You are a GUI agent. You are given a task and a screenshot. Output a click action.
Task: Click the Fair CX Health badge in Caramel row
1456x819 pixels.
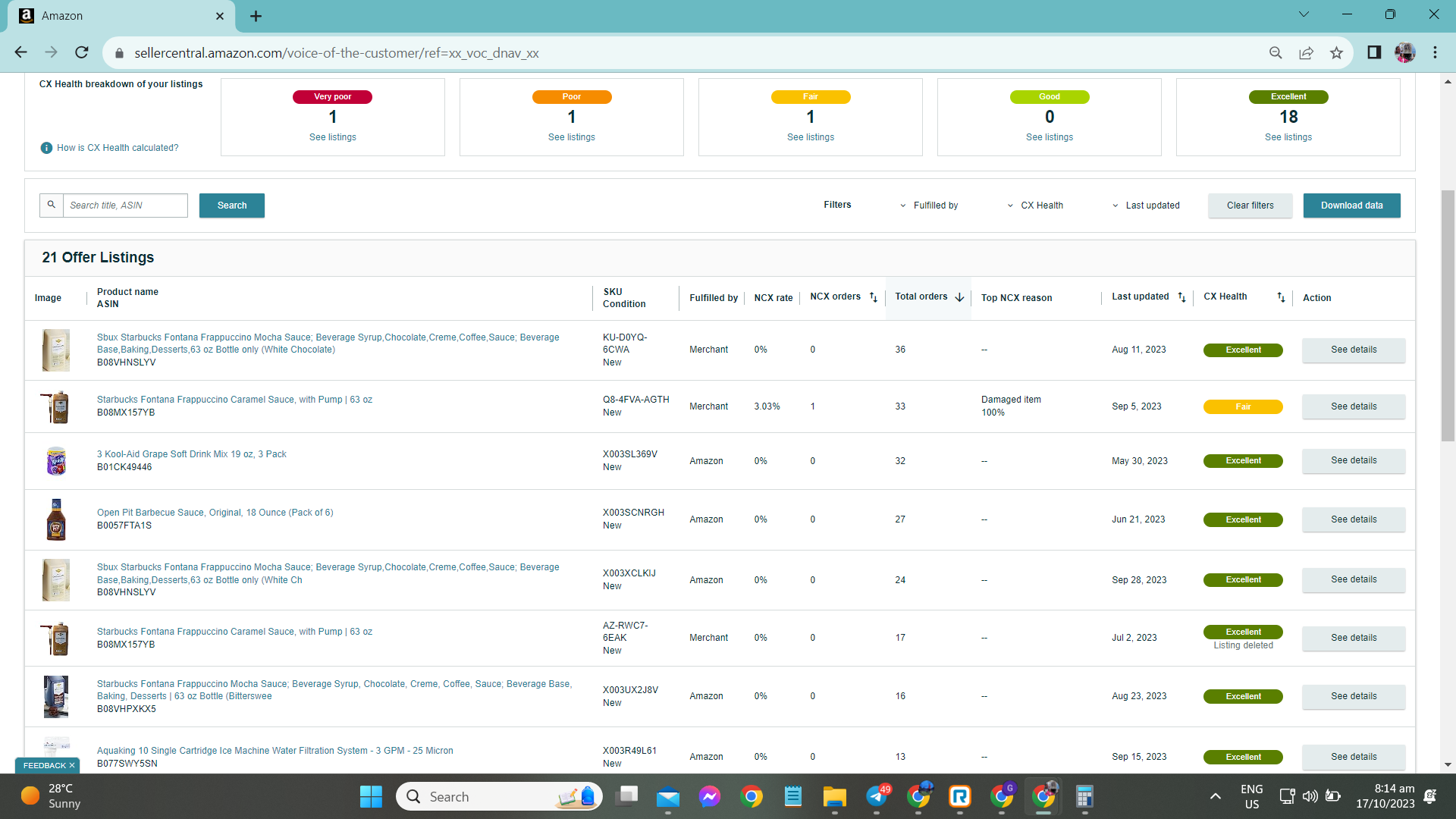pyautogui.click(x=1243, y=406)
